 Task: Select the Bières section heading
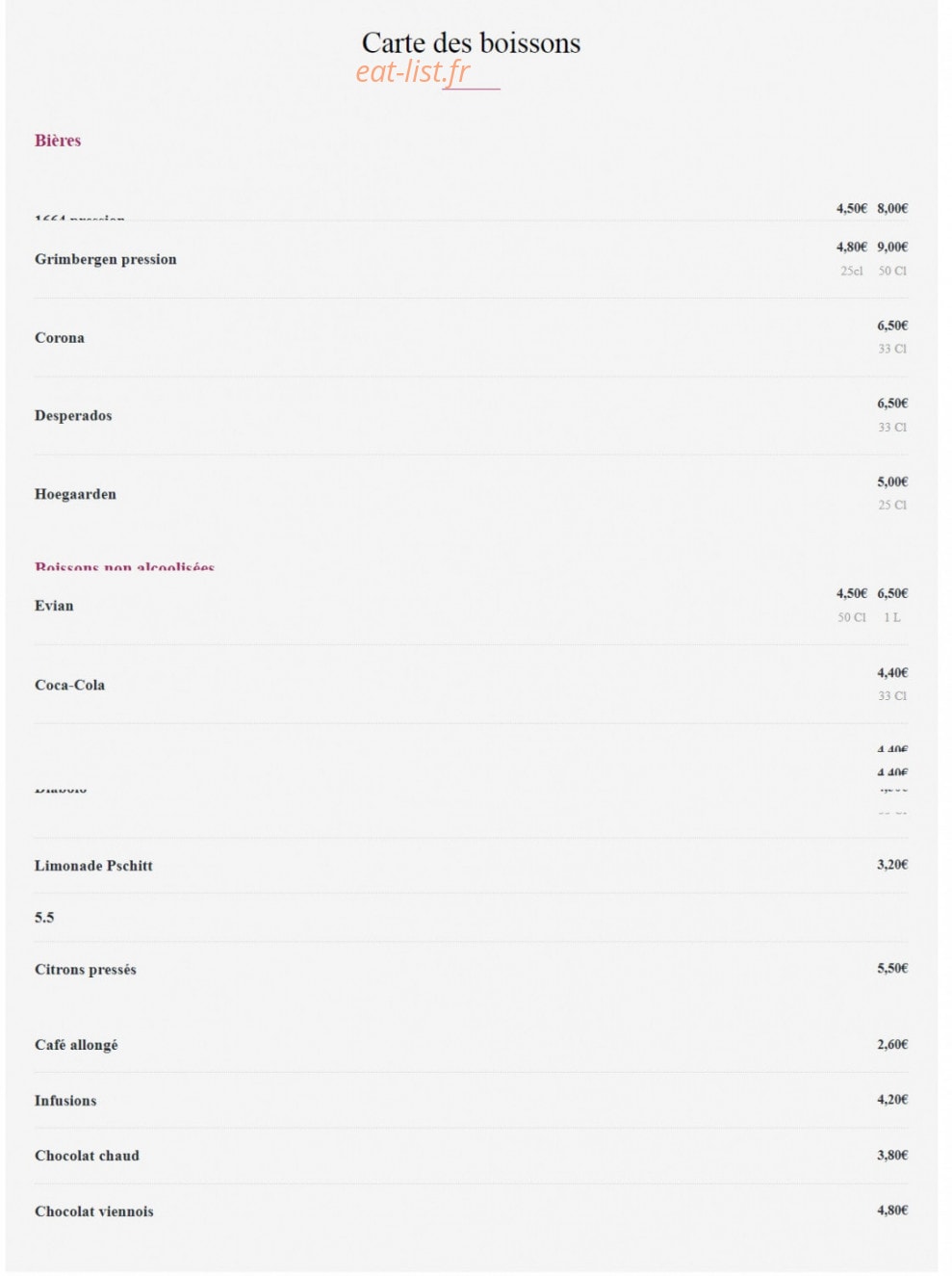coord(58,141)
